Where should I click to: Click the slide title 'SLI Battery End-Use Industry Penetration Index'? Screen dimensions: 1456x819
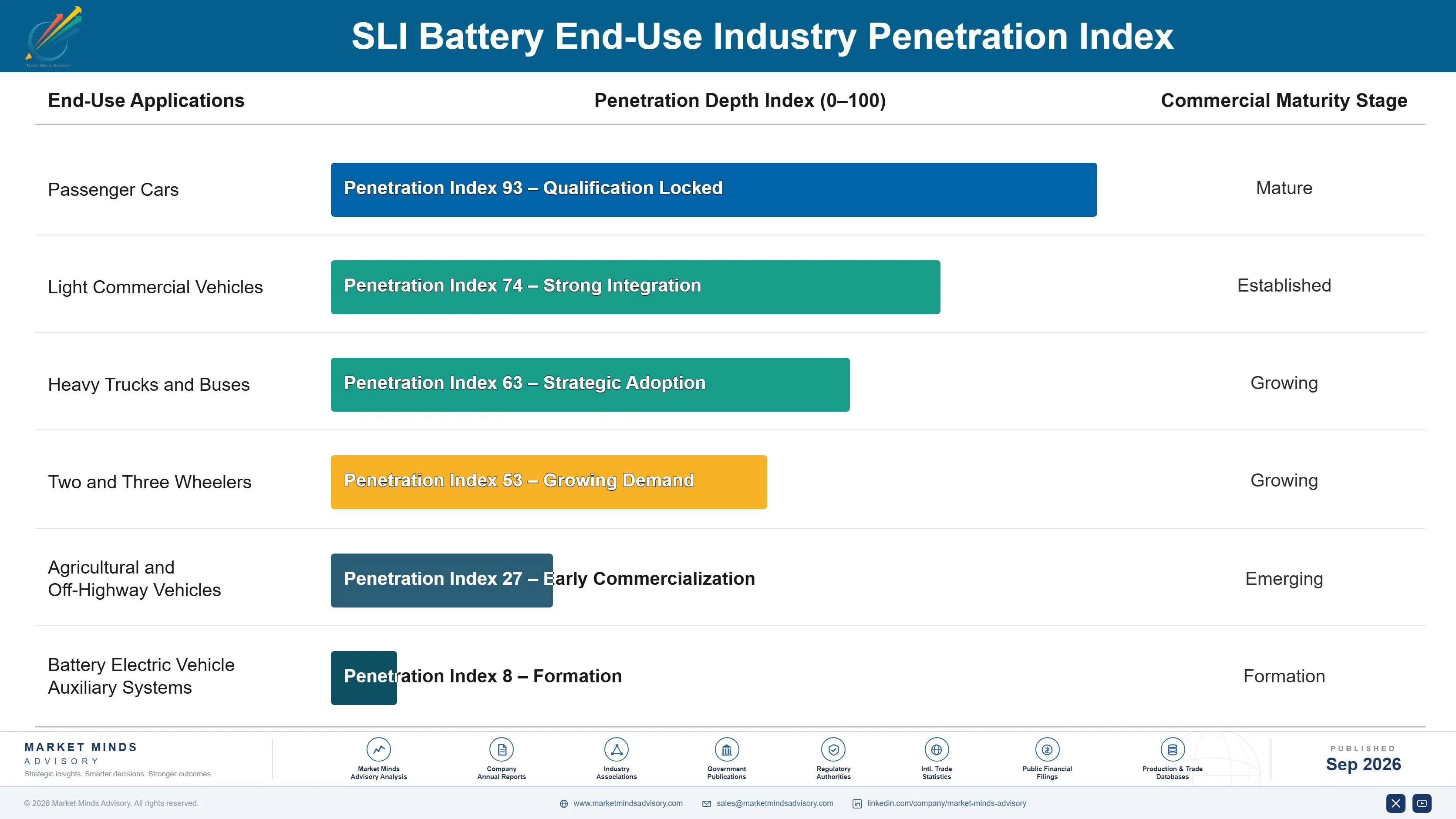[762, 37]
